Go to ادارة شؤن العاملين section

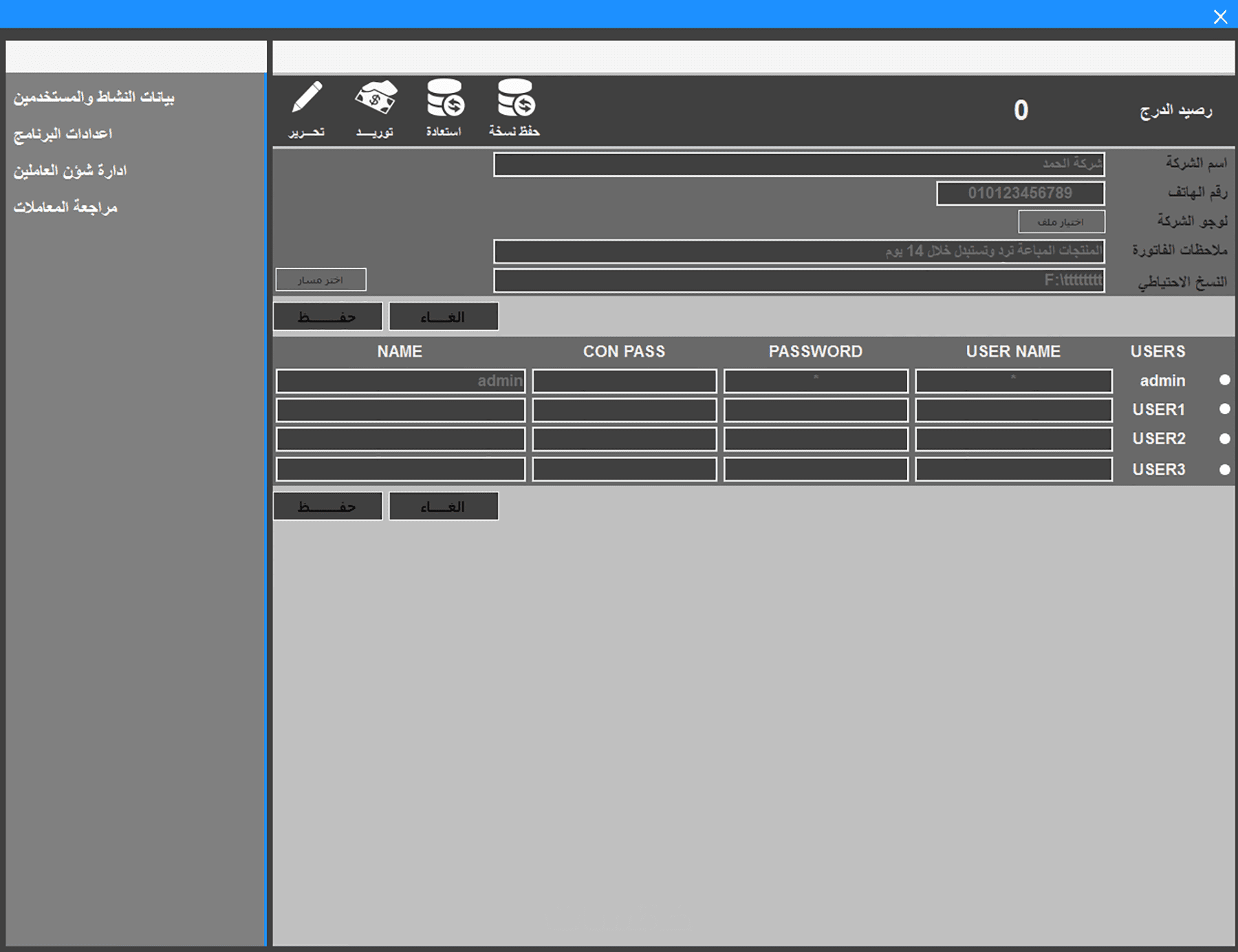[x=70, y=171]
